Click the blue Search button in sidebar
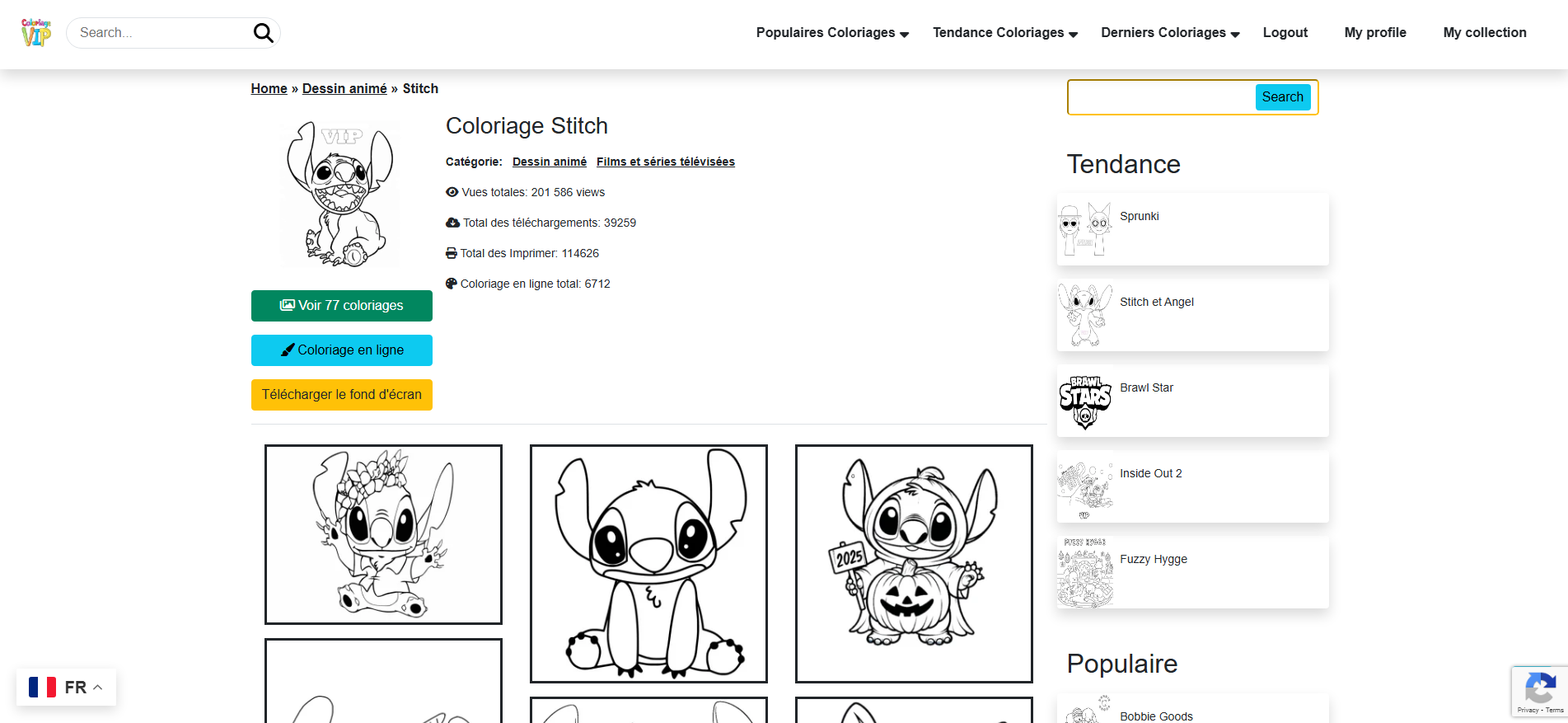The width and height of the screenshot is (1568, 723). (1283, 97)
